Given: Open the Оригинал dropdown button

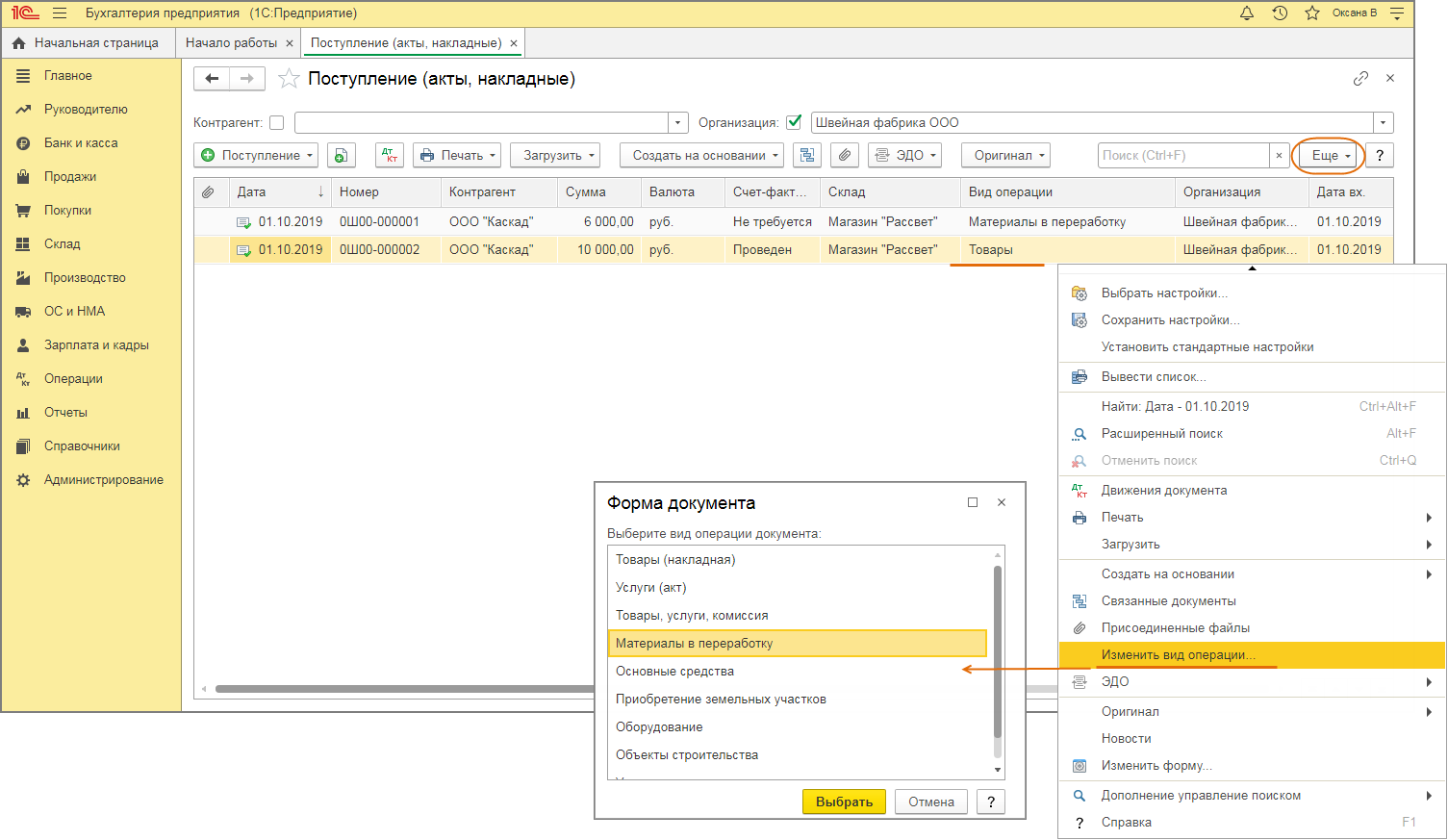Looking at the screenshot, I should coord(1005,155).
